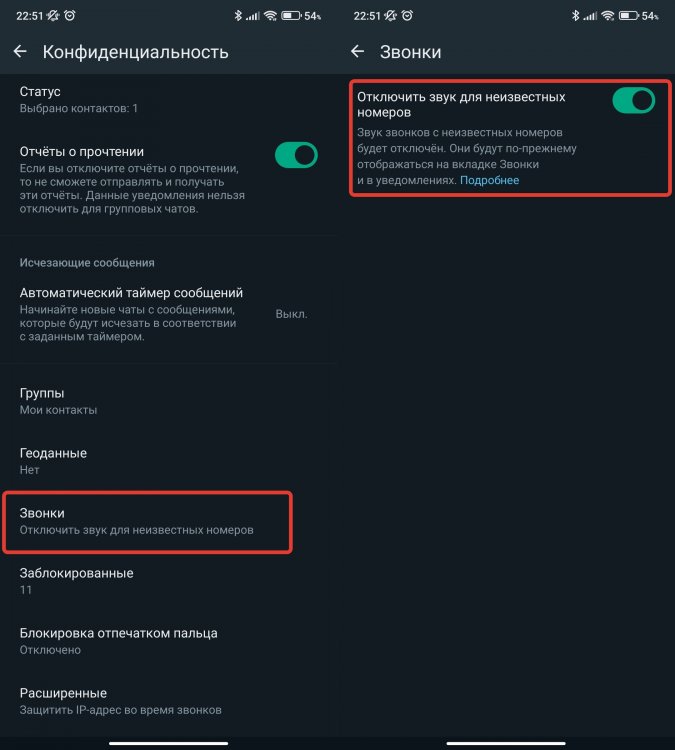Image resolution: width=675 pixels, height=750 pixels.
Task: Open the Заблокированные contacts list
Action: tap(168, 581)
